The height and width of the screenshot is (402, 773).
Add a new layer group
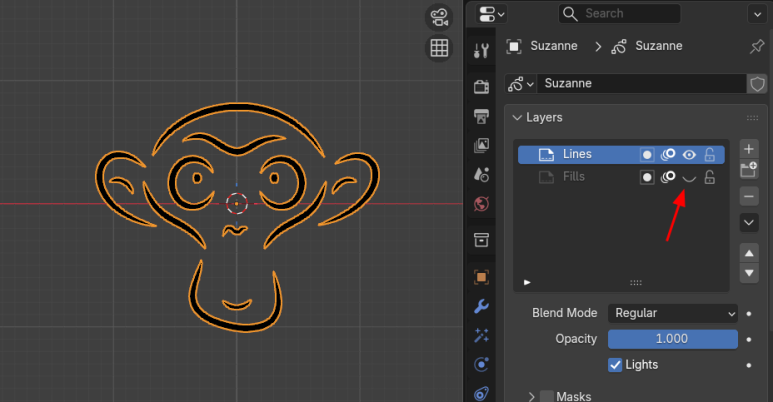749,169
